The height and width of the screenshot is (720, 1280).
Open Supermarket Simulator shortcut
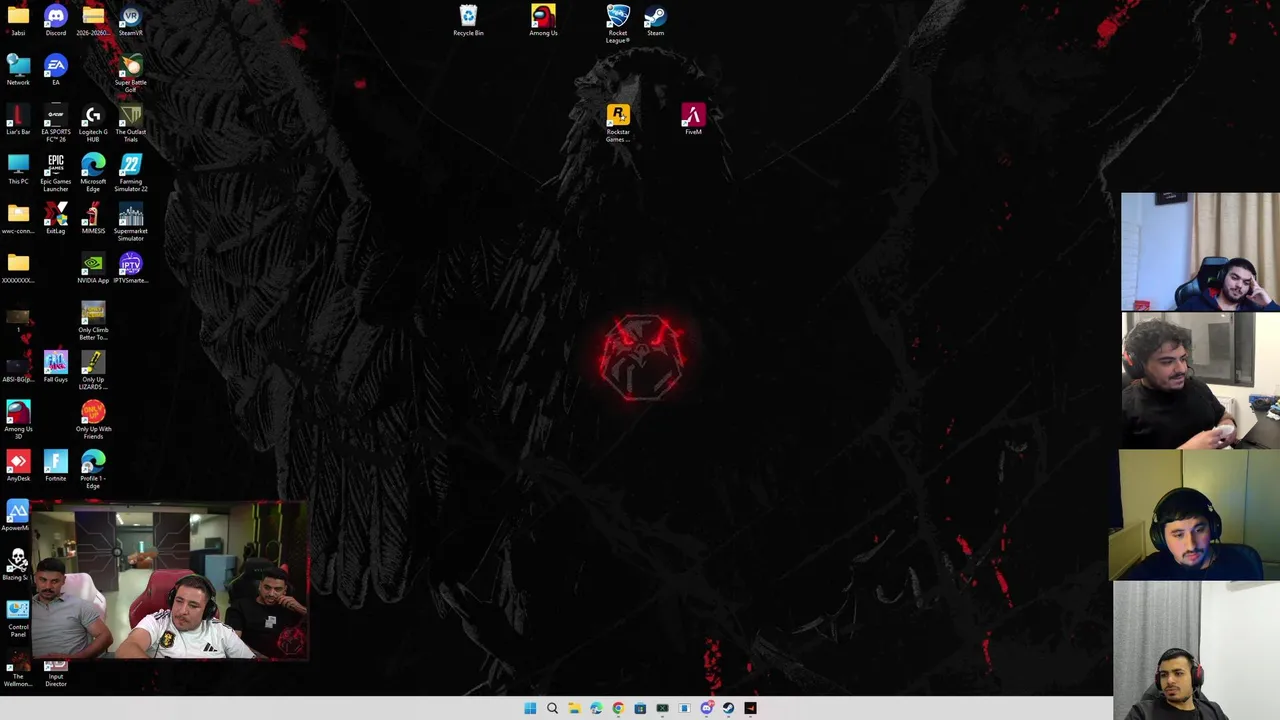pos(130,222)
